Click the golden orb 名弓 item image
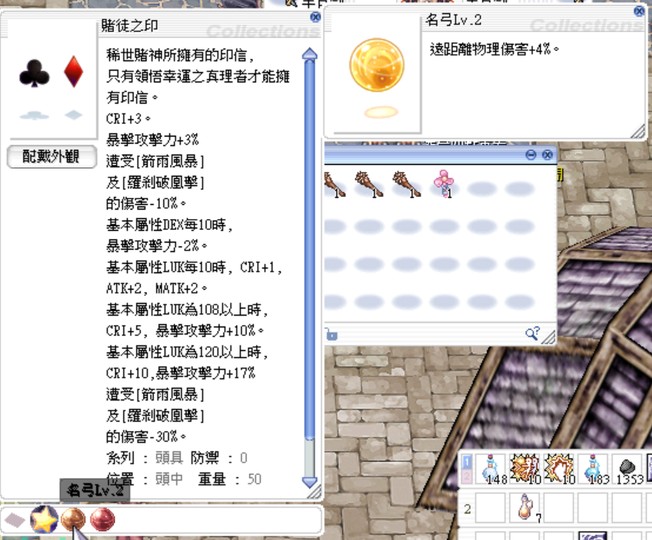This screenshot has height=540, width=652. pyautogui.click(x=376, y=65)
